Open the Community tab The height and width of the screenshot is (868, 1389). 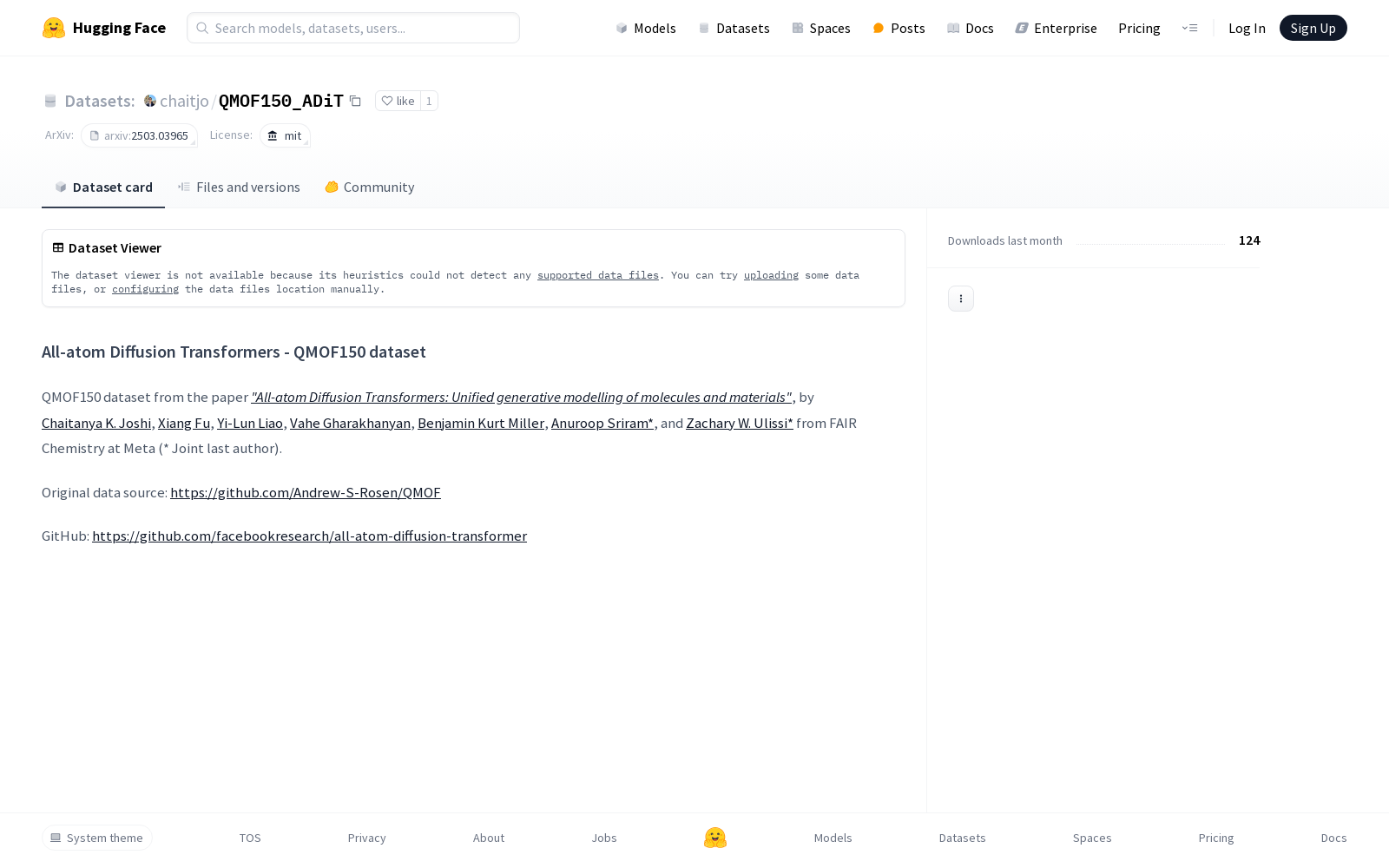click(370, 187)
